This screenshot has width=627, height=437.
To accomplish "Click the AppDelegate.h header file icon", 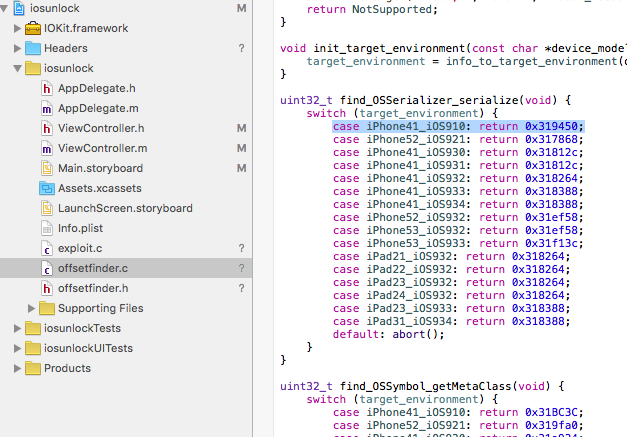I will click(47, 88).
